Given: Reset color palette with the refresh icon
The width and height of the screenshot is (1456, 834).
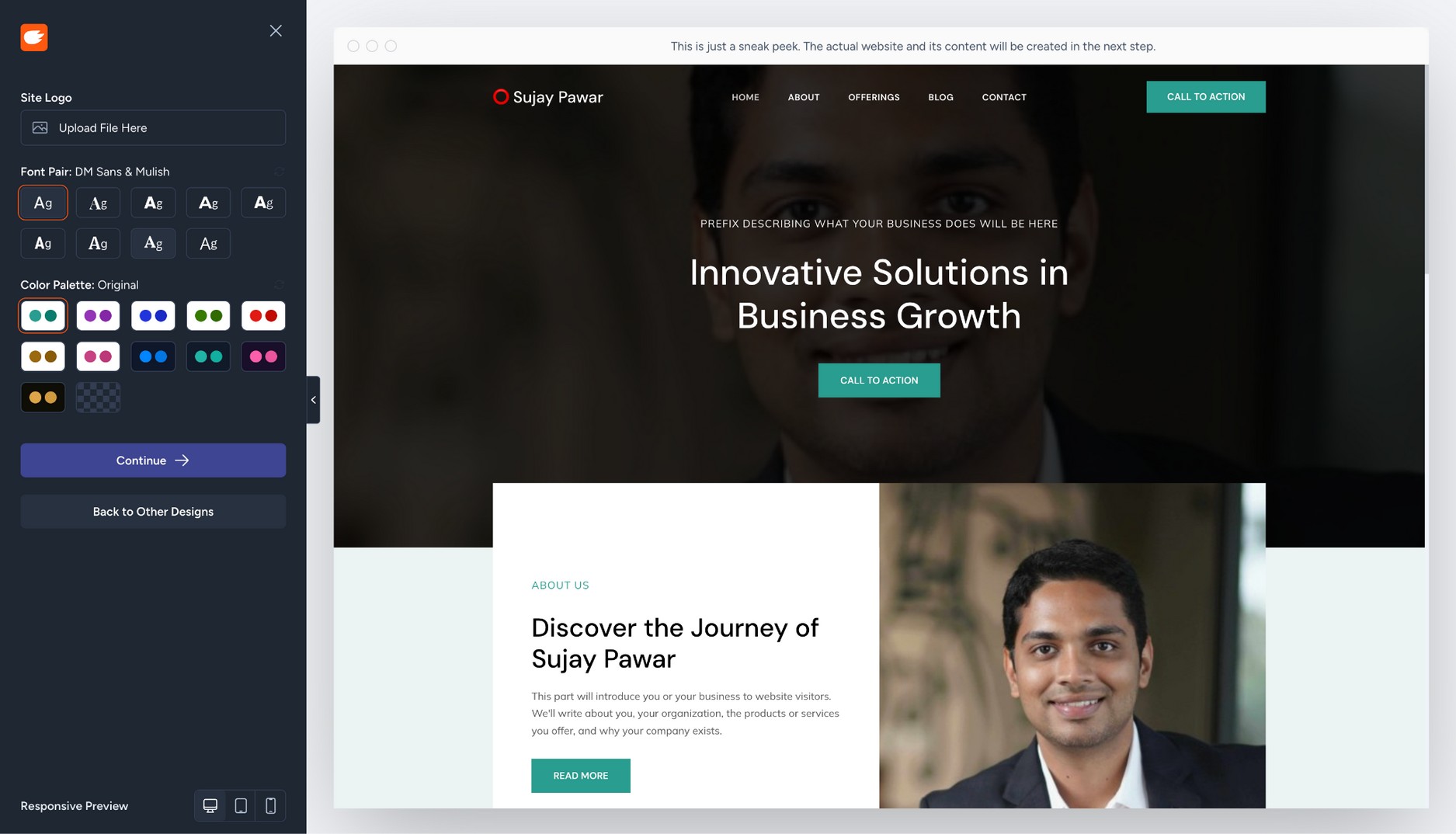Looking at the screenshot, I should tap(280, 285).
